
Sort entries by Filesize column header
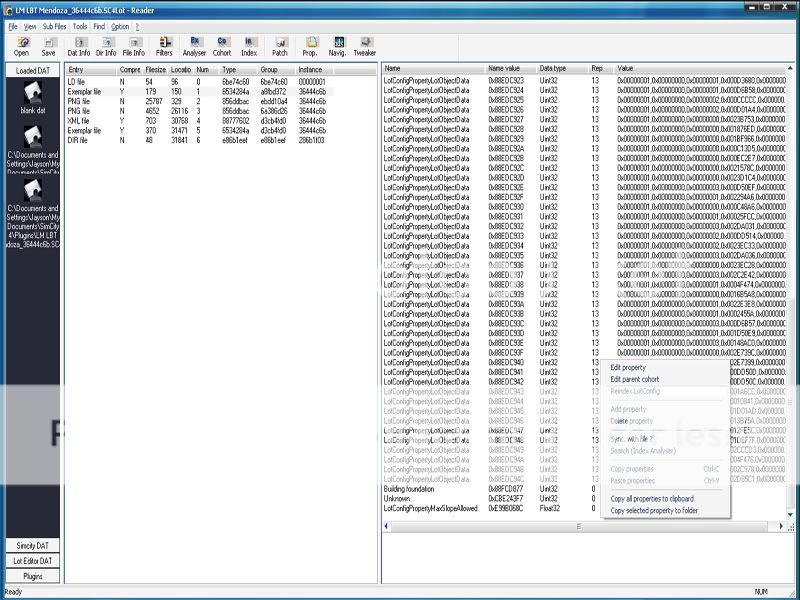pyautogui.click(x=155, y=69)
